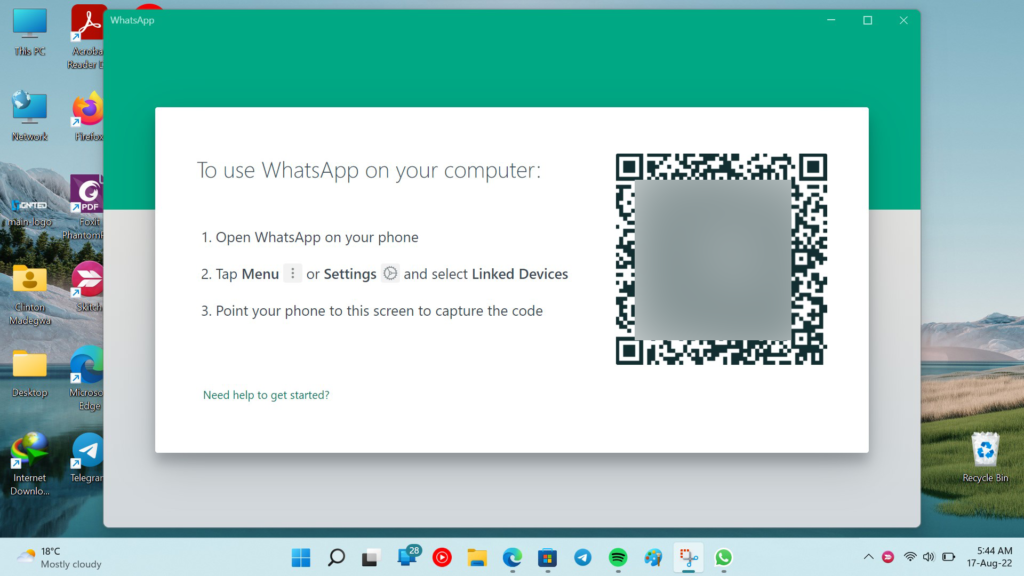The height and width of the screenshot is (576, 1024).
Task: Click the 'Open WhatsApp on your phone' step text
Action: coord(317,237)
